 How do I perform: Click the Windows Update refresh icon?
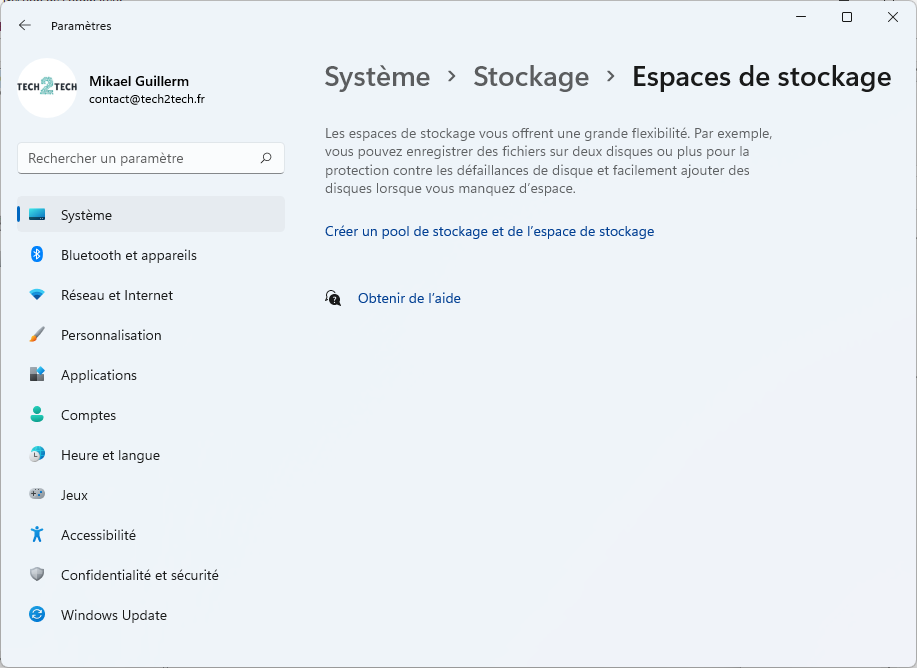[x=37, y=614]
